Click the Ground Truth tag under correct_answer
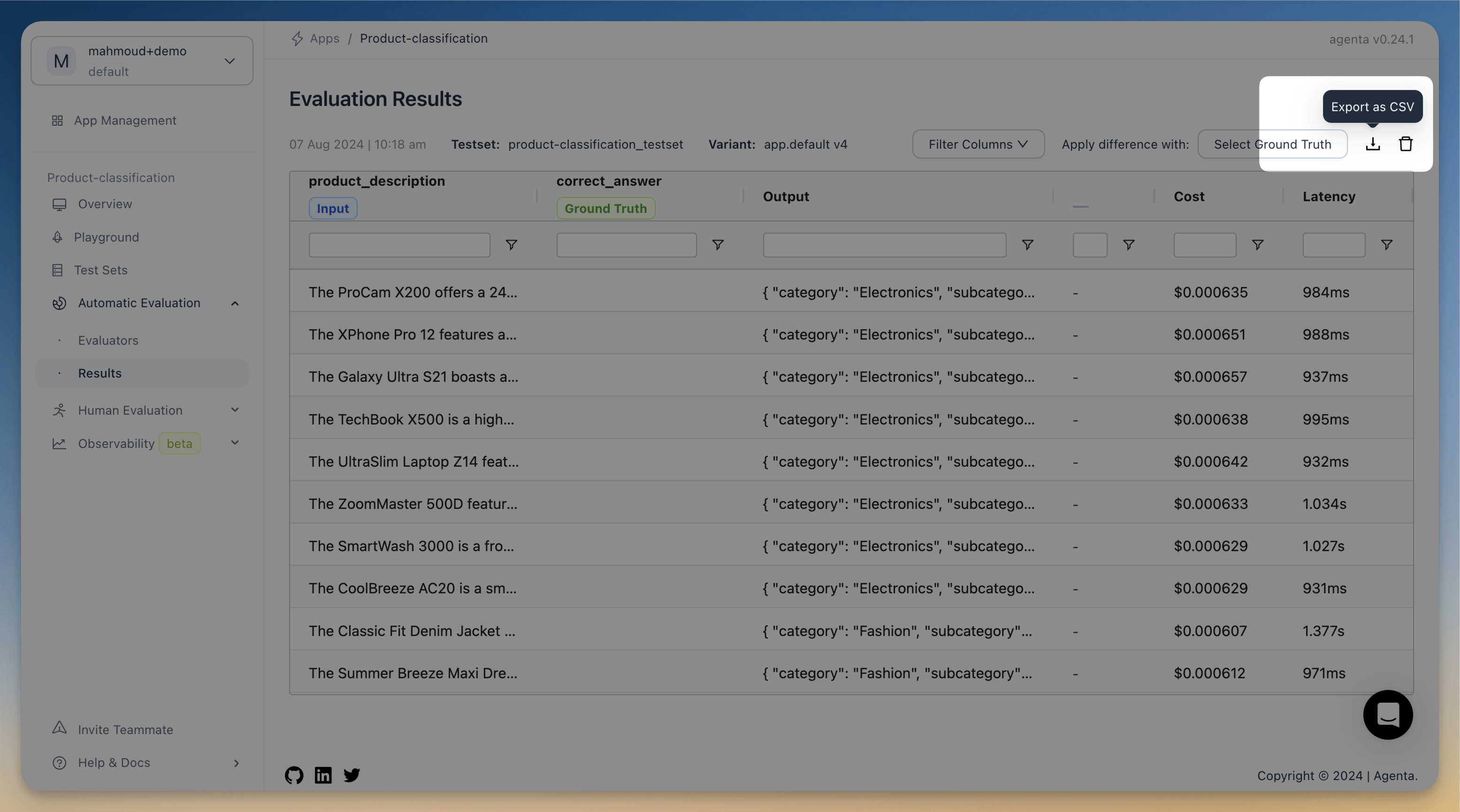 coord(605,208)
